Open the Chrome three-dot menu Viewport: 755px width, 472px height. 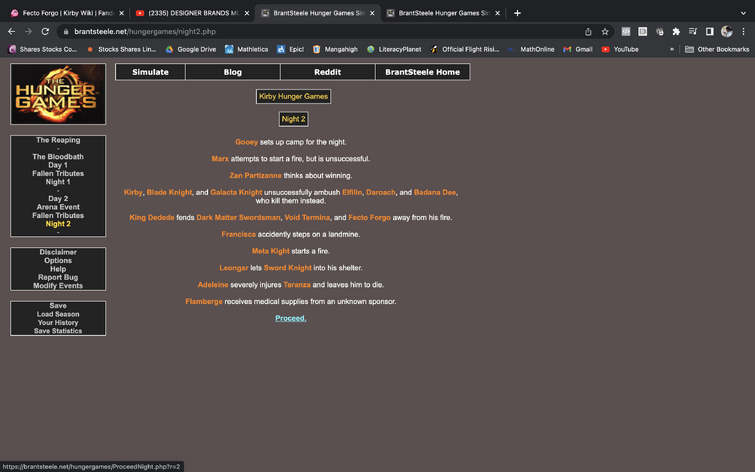[x=743, y=31]
